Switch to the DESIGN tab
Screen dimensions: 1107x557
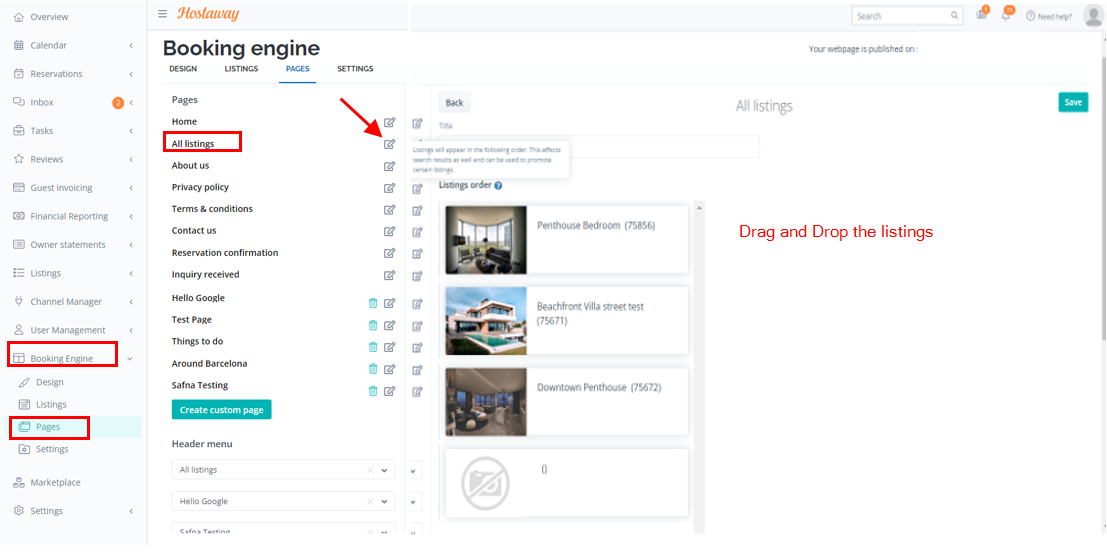click(183, 69)
